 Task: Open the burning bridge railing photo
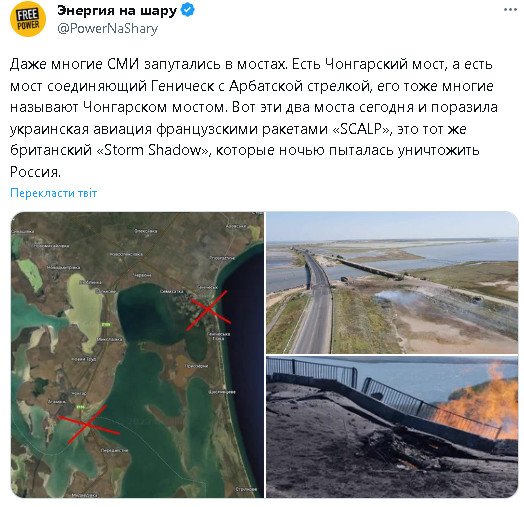click(x=392, y=427)
